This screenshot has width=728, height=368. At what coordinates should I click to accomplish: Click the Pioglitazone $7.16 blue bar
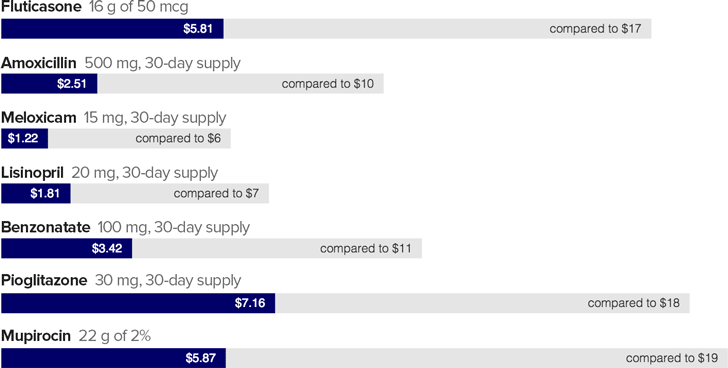pos(138,303)
